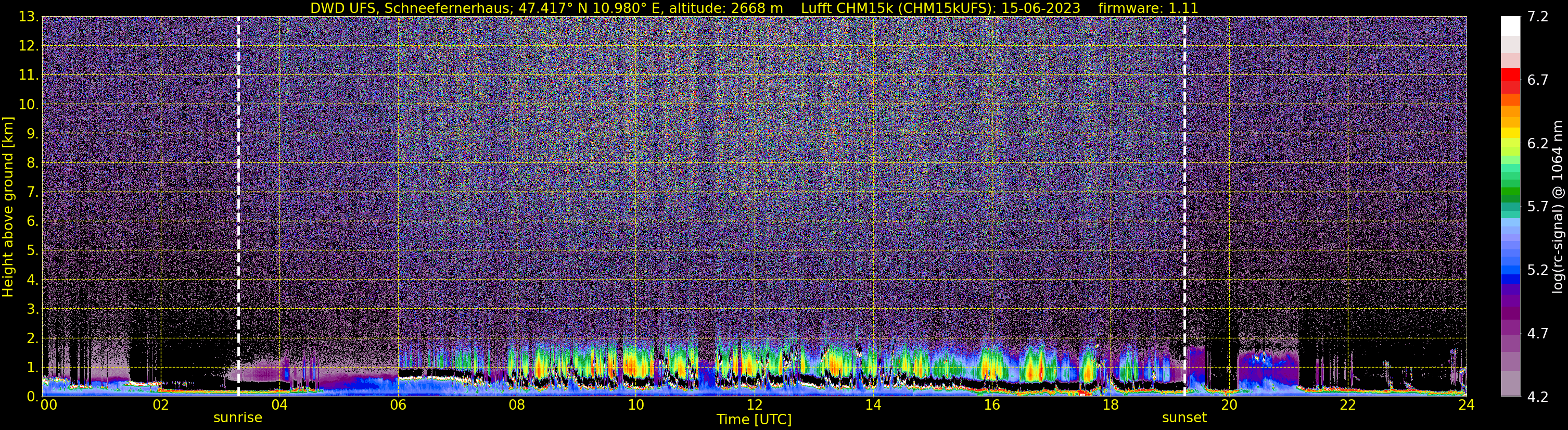Image resolution: width=1568 pixels, height=430 pixels.
Task: Click the '7.' height tick label
Action: point(32,193)
